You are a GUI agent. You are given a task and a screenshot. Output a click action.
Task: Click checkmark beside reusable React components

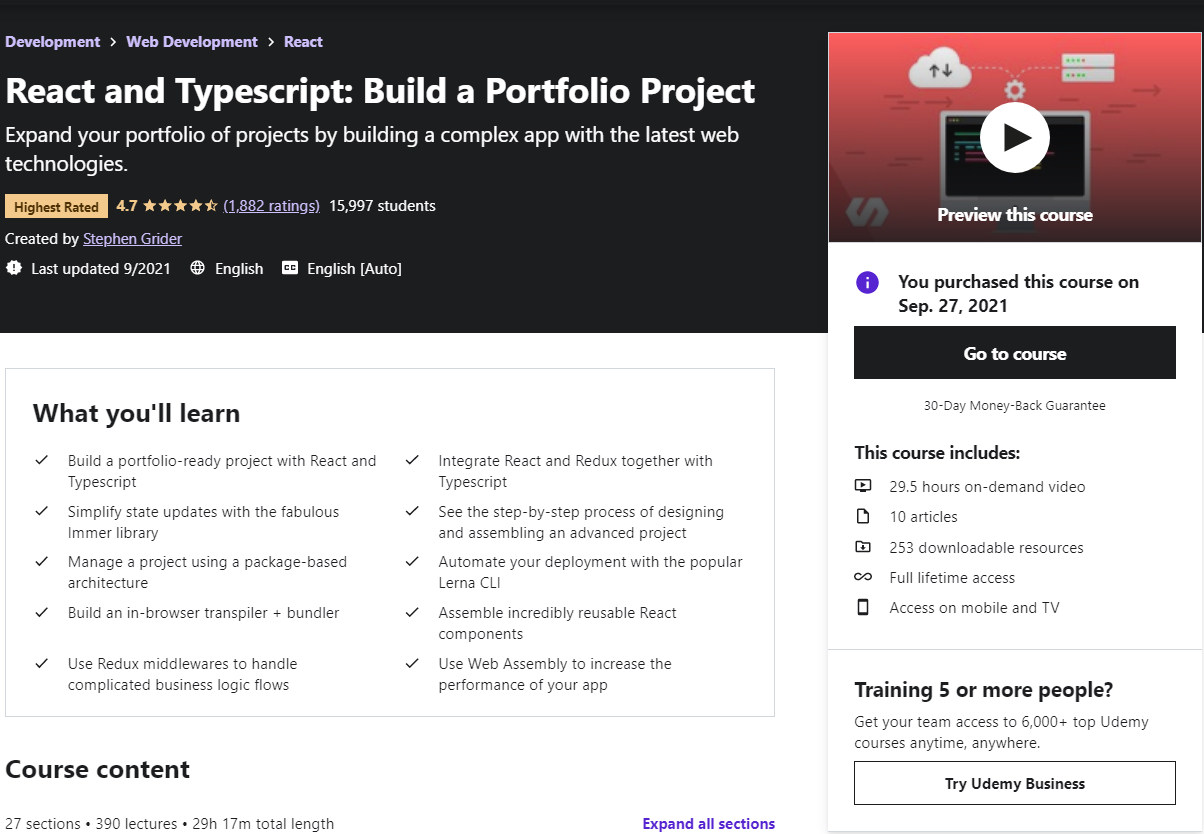click(x=412, y=612)
